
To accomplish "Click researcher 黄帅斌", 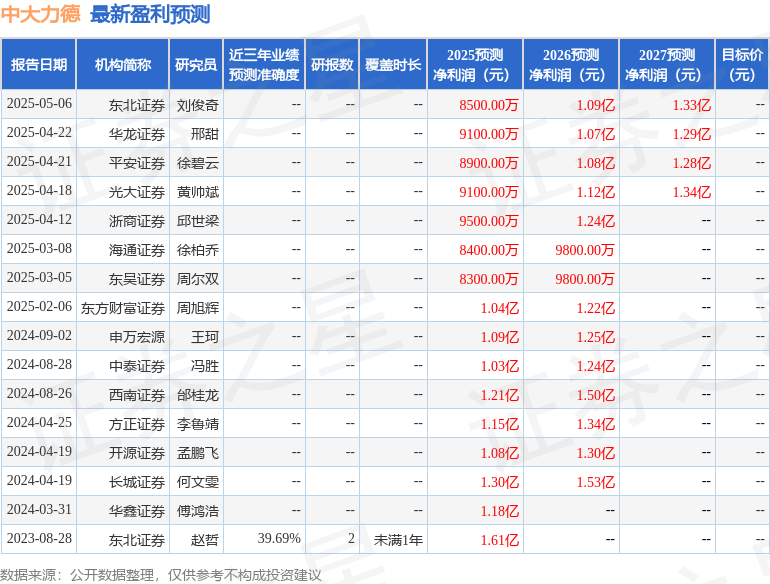I will click(197, 192).
